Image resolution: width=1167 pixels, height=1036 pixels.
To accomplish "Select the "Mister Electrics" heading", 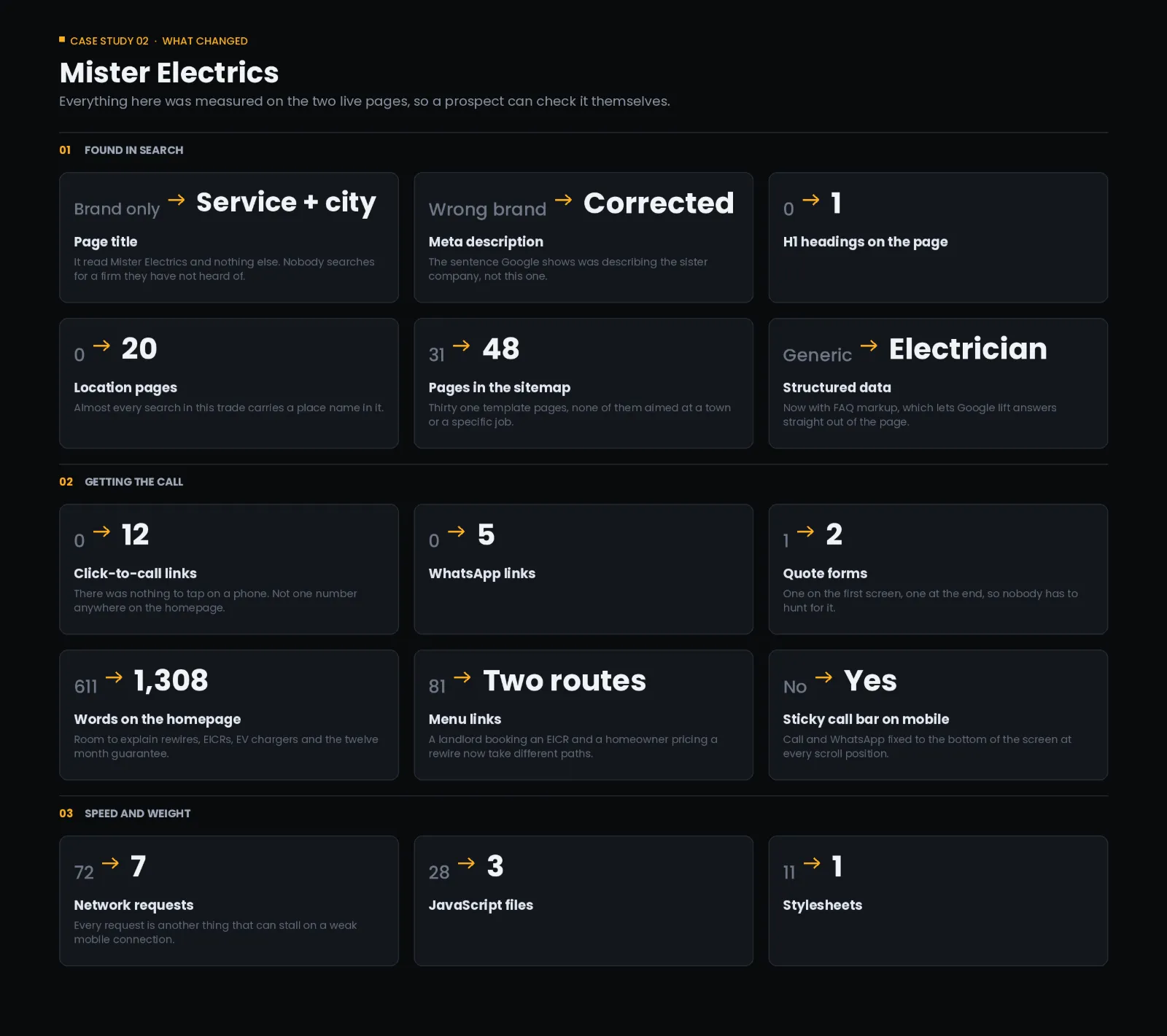I will [x=169, y=73].
